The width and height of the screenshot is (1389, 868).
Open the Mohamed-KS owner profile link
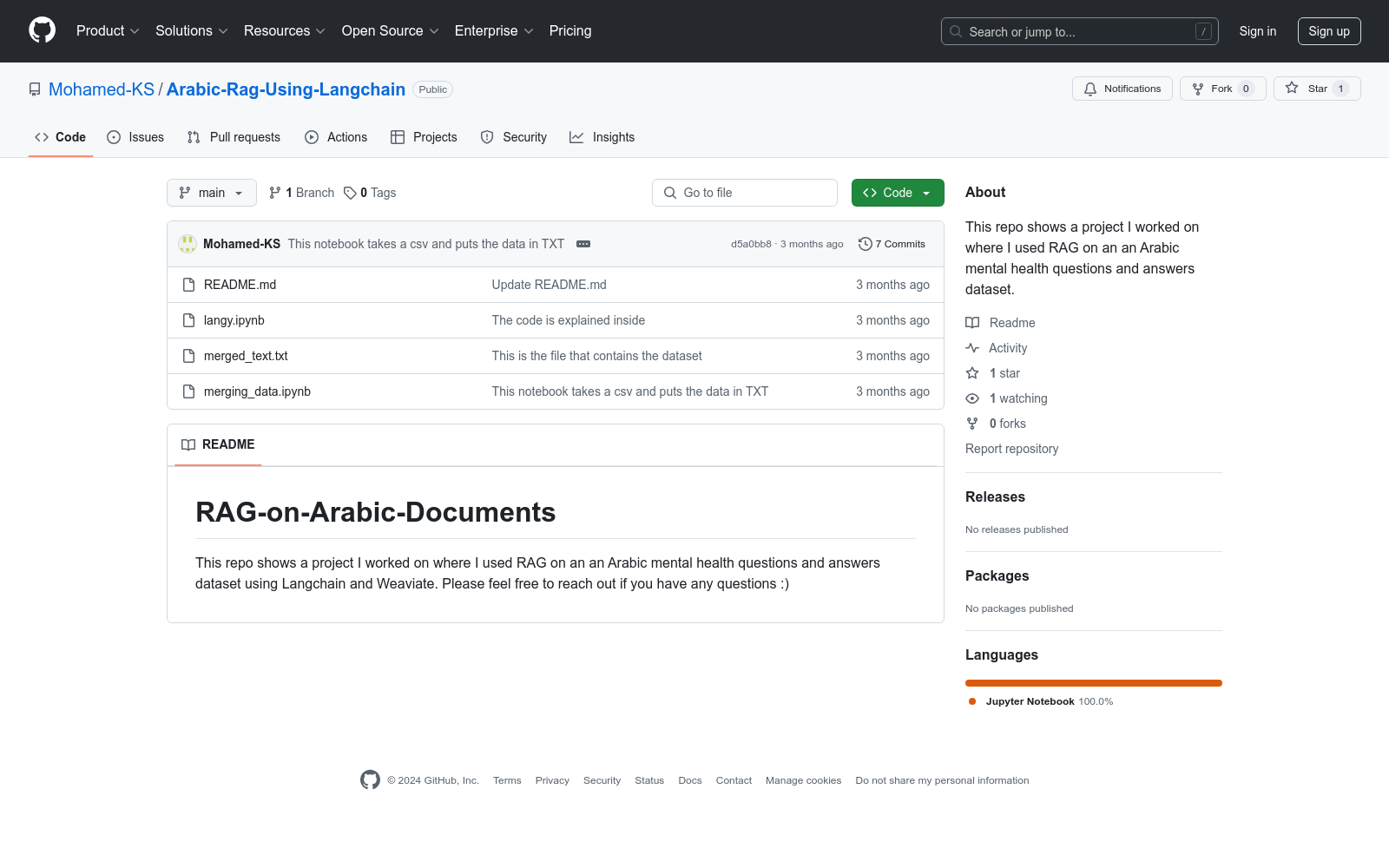102,89
